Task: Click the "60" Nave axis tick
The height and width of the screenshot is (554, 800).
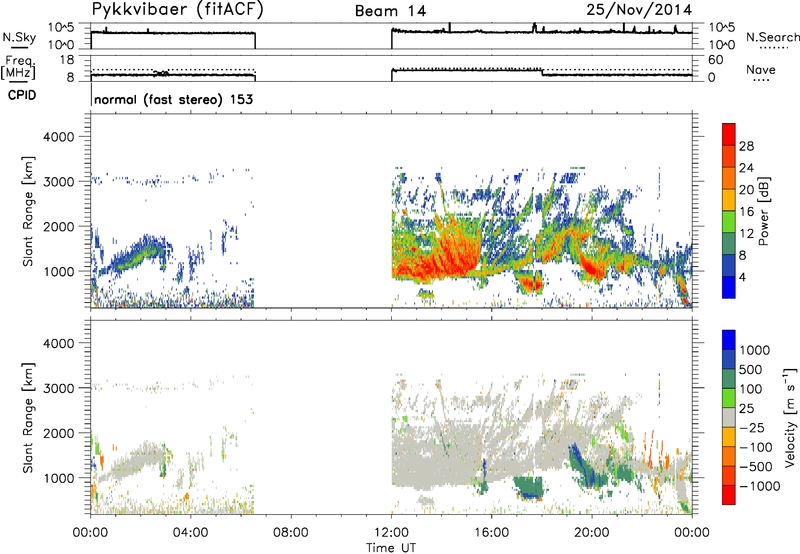Action: pyautogui.click(x=715, y=60)
